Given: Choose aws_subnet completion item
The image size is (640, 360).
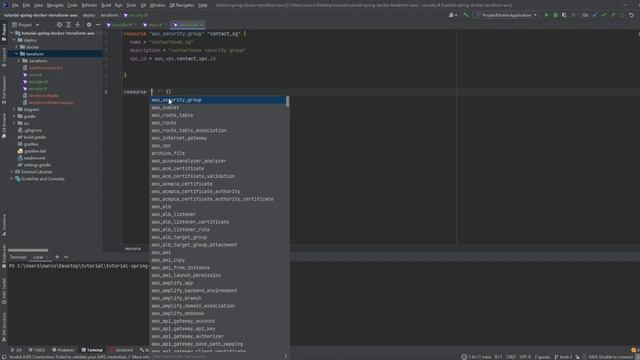Looking at the screenshot, I should click(x=218, y=108).
